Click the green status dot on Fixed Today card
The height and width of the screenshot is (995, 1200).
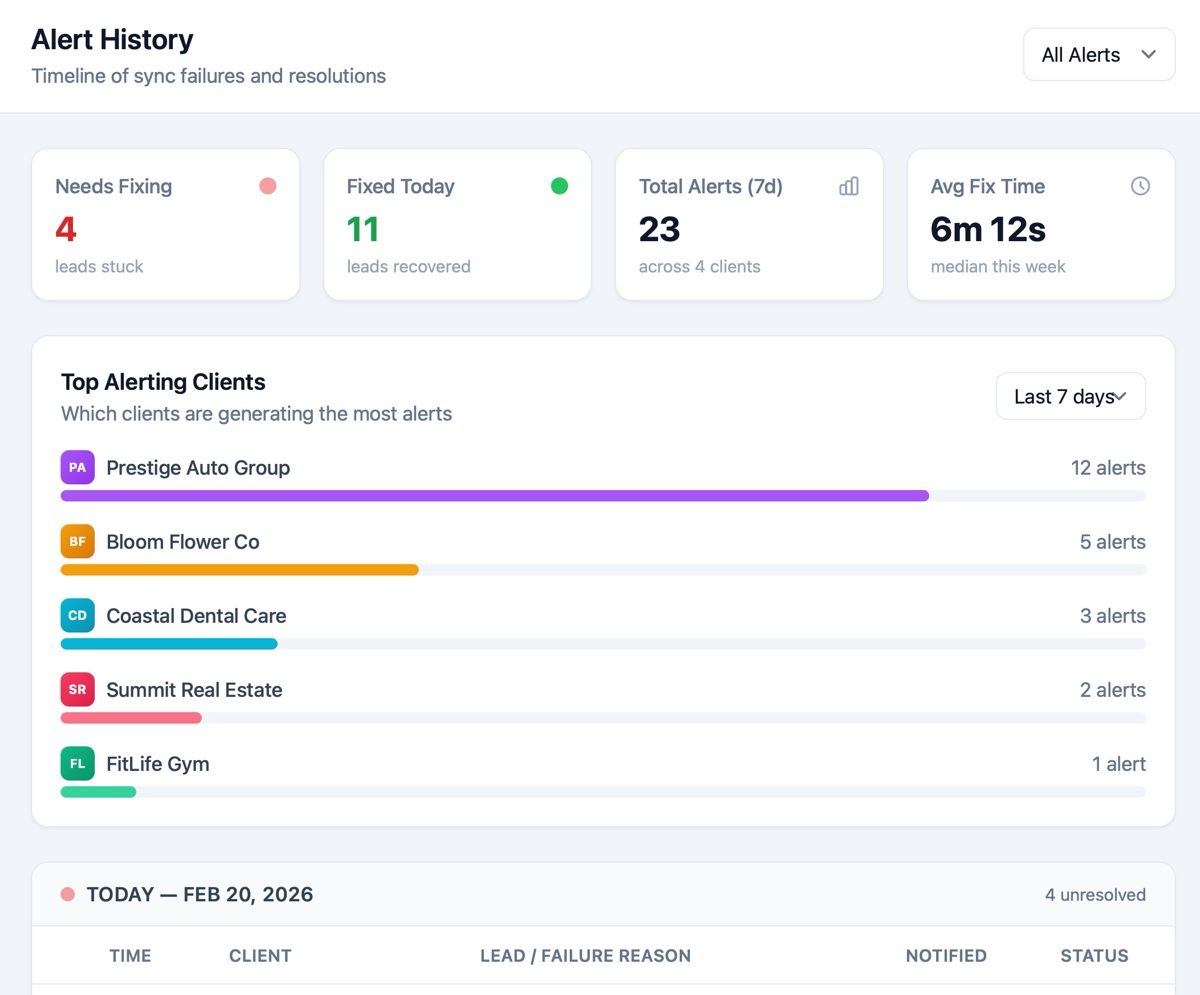coord(559,185)
